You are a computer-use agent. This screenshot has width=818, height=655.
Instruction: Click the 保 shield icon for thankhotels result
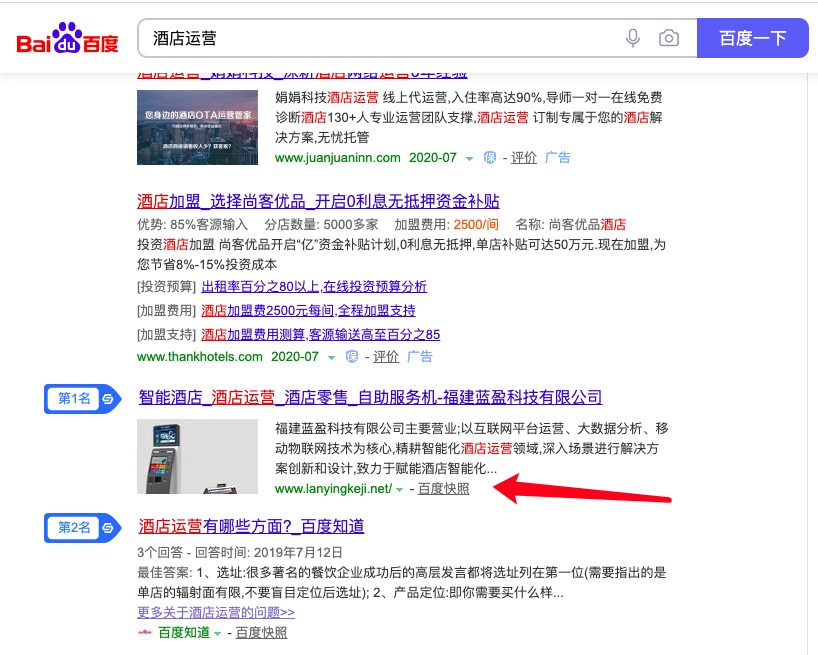(352, 357)
